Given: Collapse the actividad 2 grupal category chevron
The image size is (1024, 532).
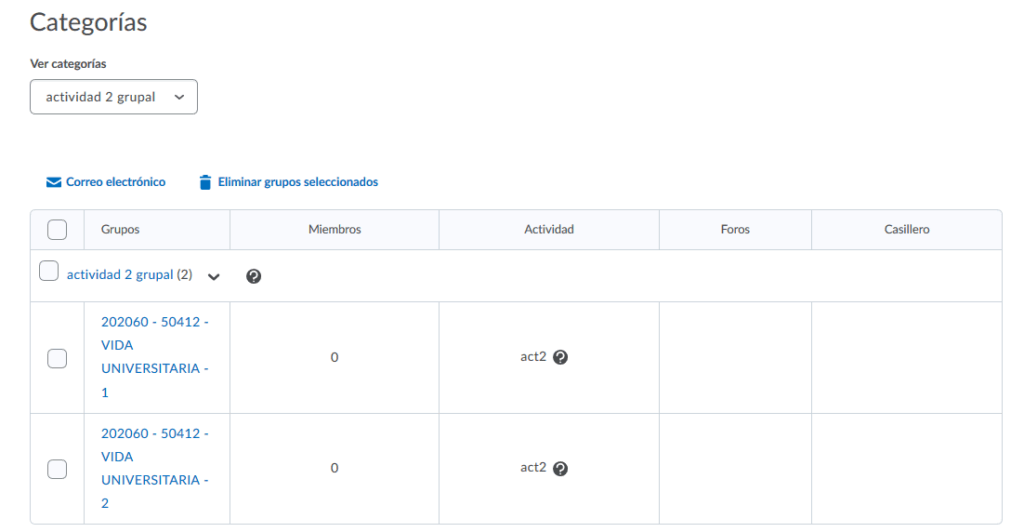Looking at the screenshot, I should [213, 277].
